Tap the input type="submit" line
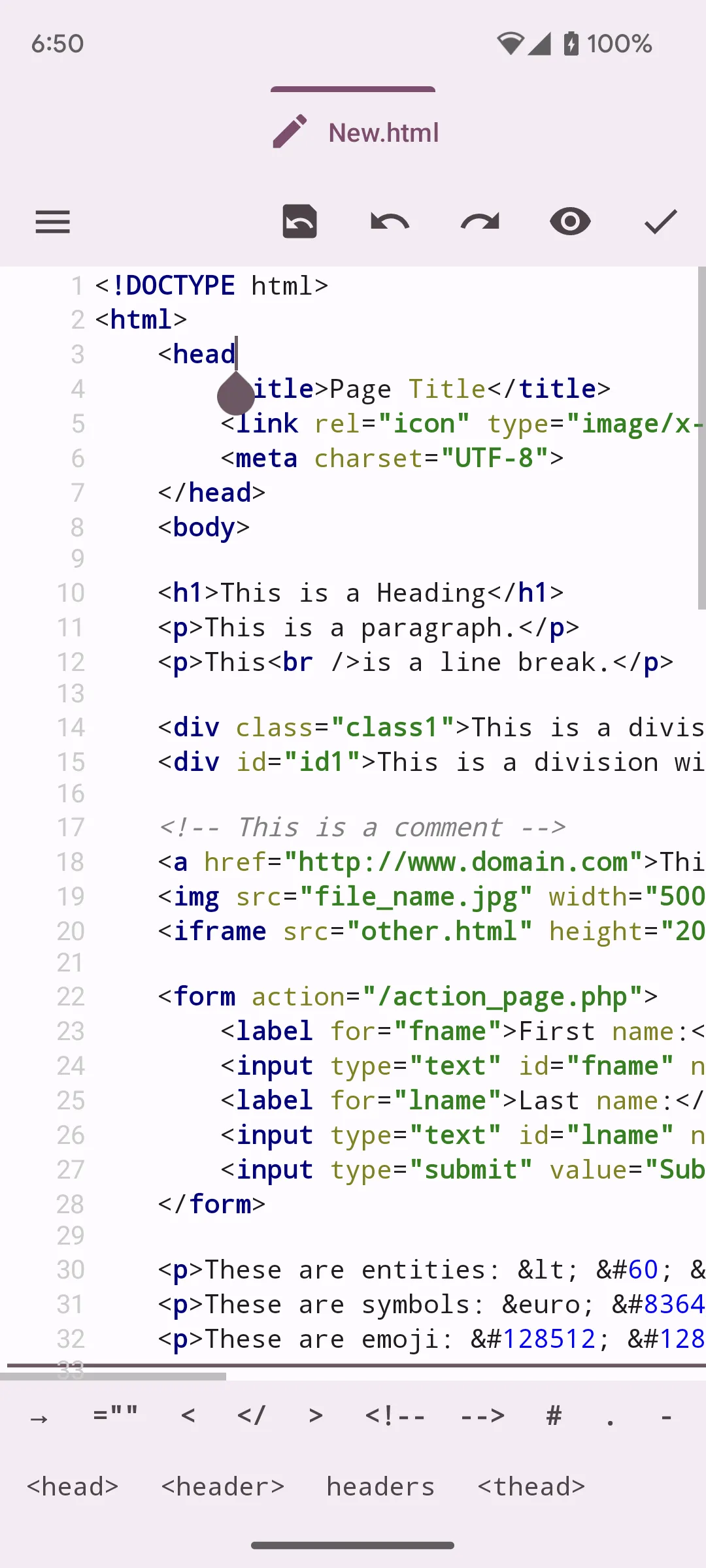The width and height of the screenshot is (706, 1568). (463, 1170)
